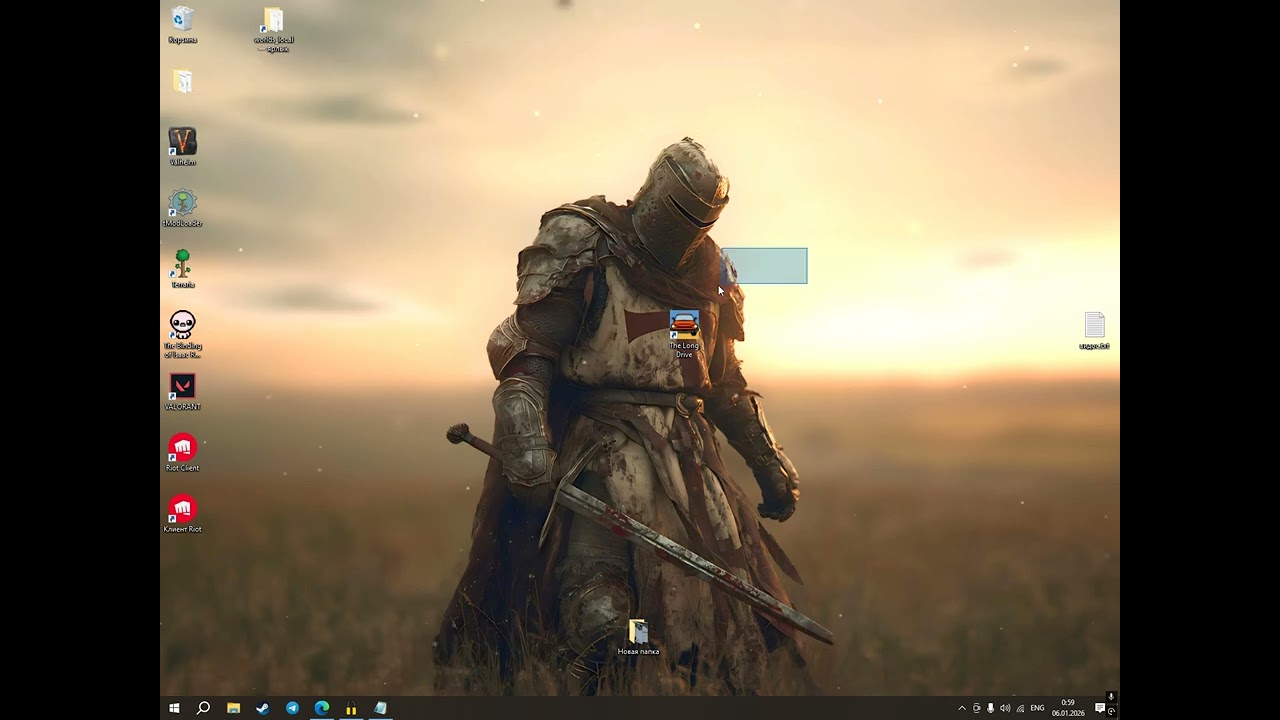Select the Корзина recycle bin icon

[182, 25]
